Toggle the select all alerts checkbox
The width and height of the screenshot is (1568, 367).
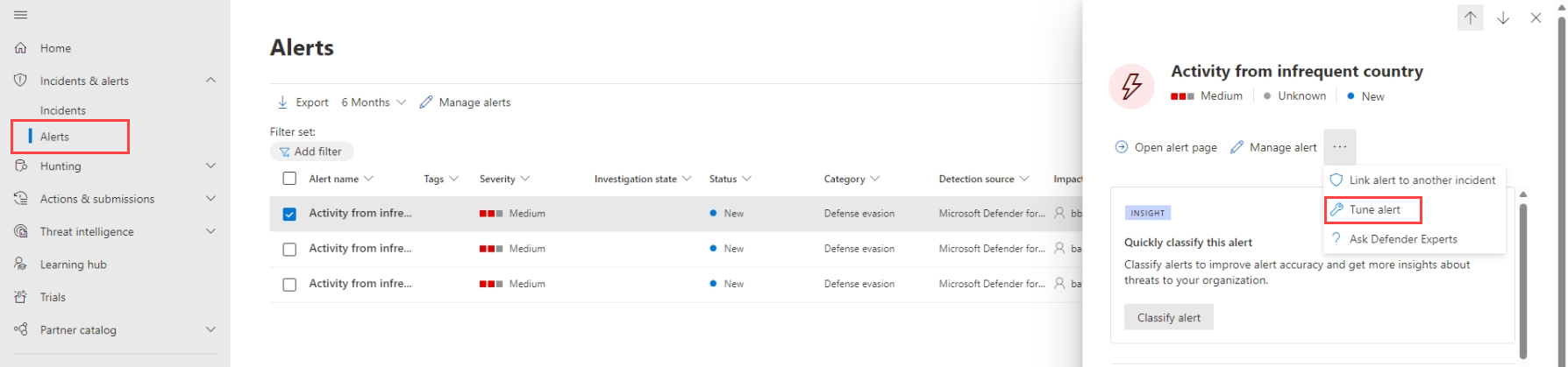point(289,179)
